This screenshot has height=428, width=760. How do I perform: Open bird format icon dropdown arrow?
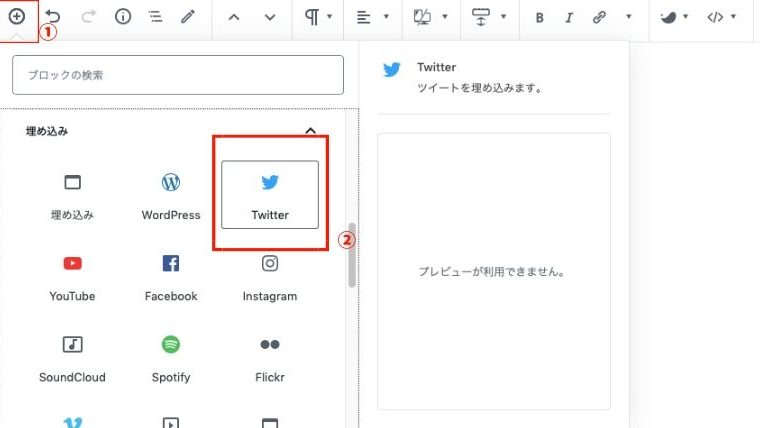[686, 16]
